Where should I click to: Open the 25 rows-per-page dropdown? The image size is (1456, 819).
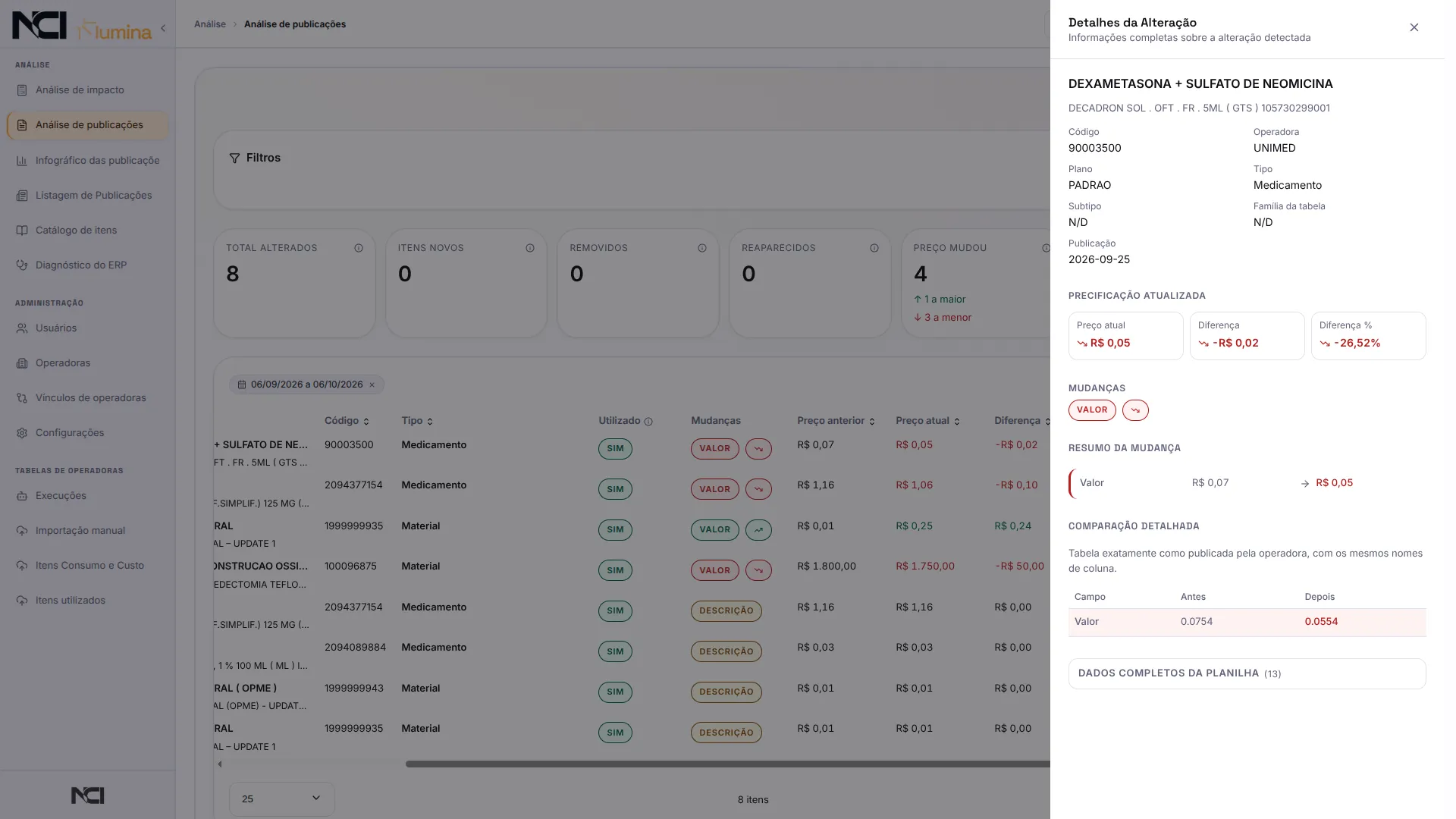(282, 799)
